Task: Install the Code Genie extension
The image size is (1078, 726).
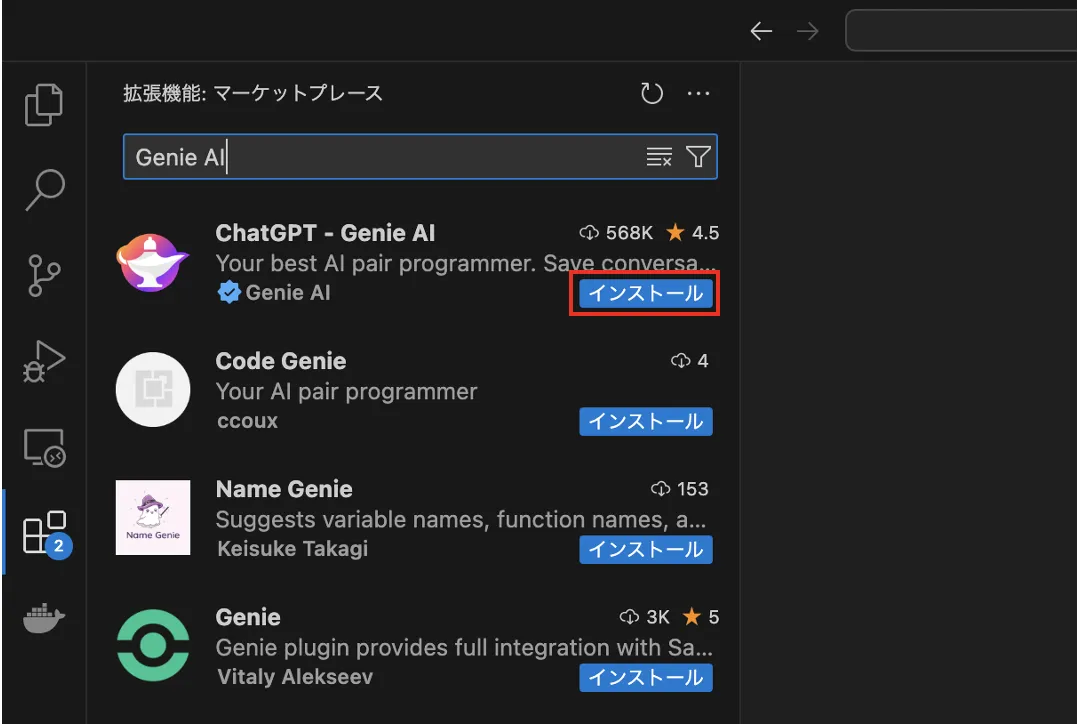Action: click(x=646, y=421)
